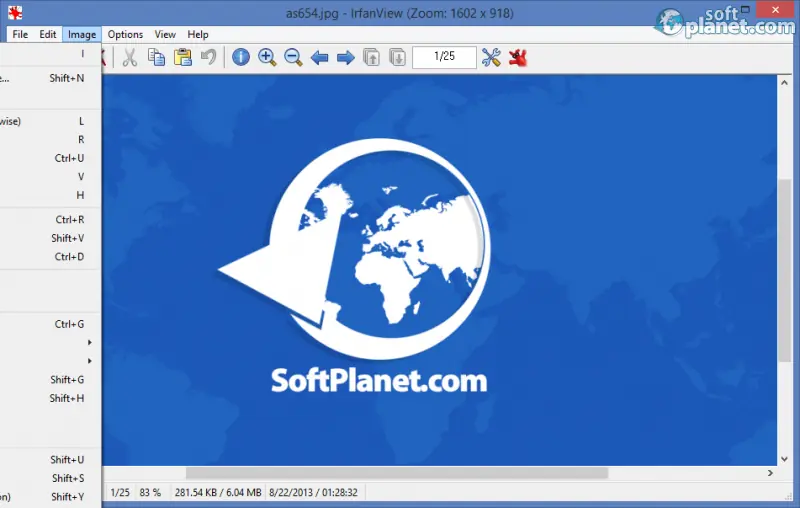
Task: Choose the menu entry with shortcut Shift+G
Action: tap(50, 379)
